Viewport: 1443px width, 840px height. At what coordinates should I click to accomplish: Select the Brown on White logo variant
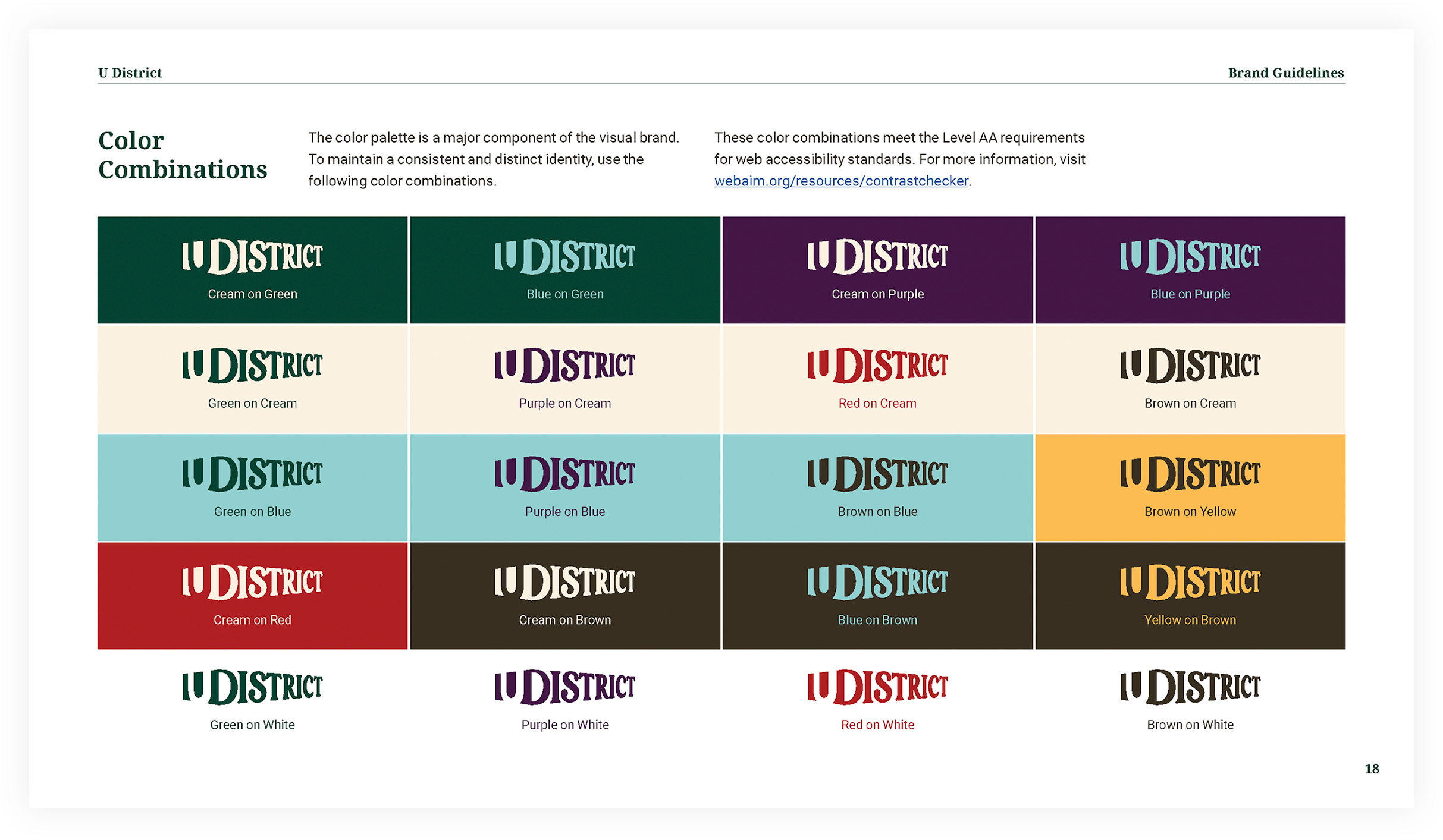1189,688
